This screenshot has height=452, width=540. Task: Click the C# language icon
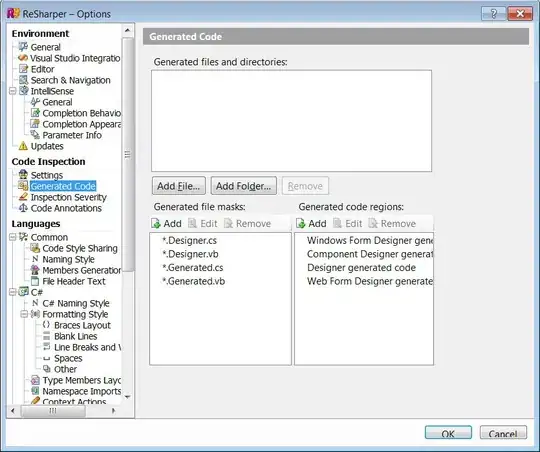point(24,292)
